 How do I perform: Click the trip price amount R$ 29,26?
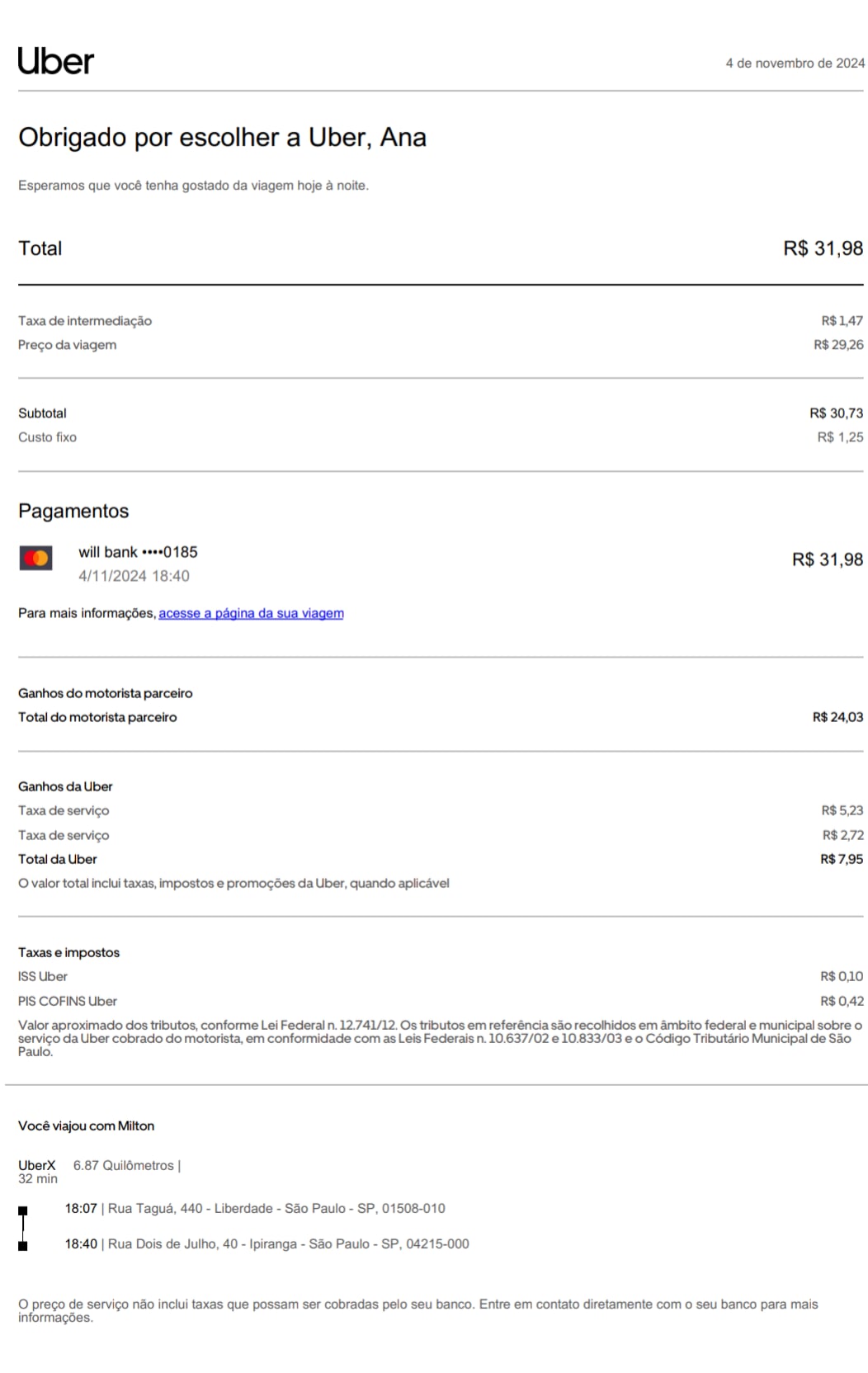(838, 345)
